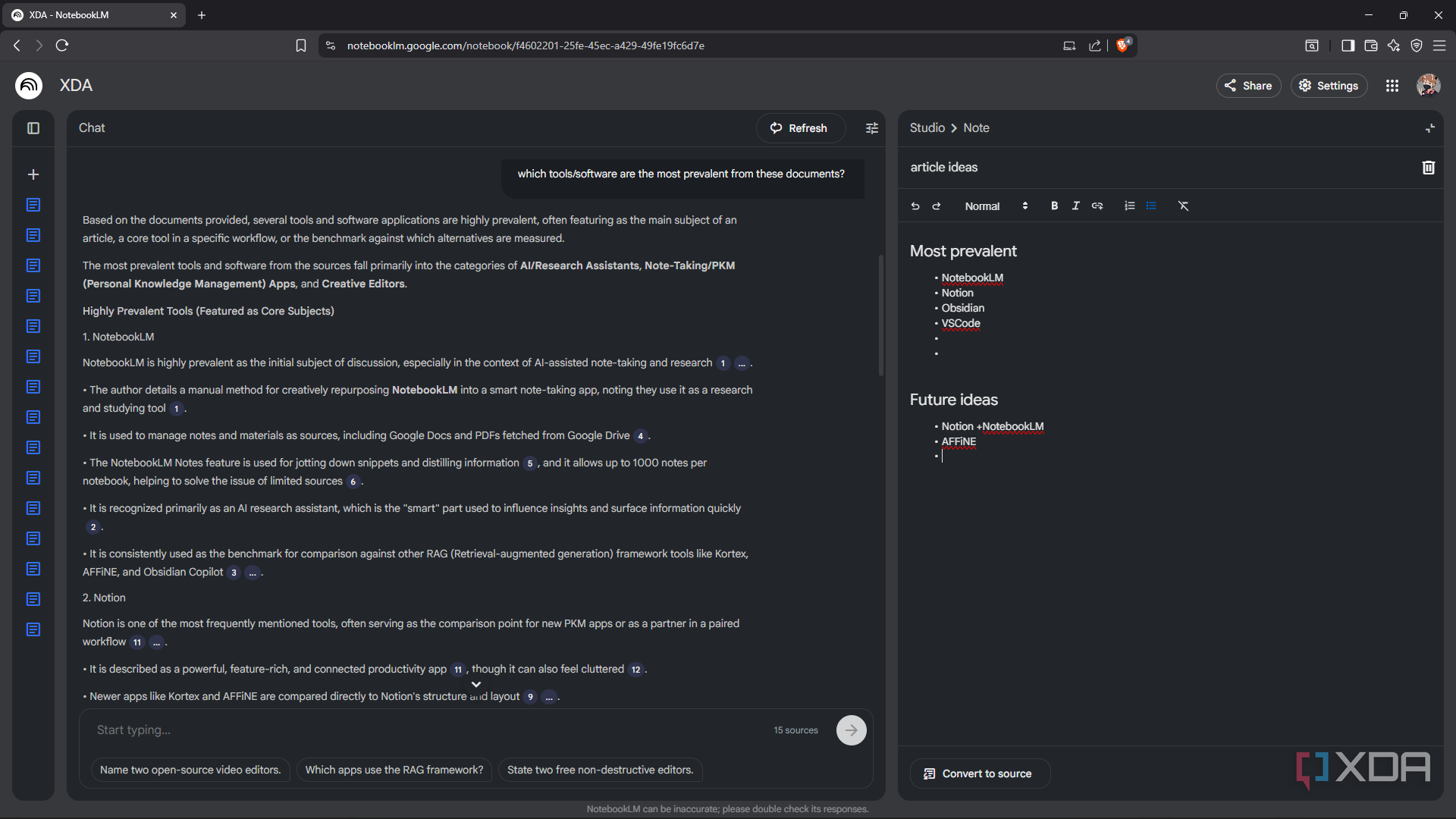The width and height of the screenshot is (1456, 819).
Task: Delete the article ideas note with trash icon
Action: pos(1428,168)
